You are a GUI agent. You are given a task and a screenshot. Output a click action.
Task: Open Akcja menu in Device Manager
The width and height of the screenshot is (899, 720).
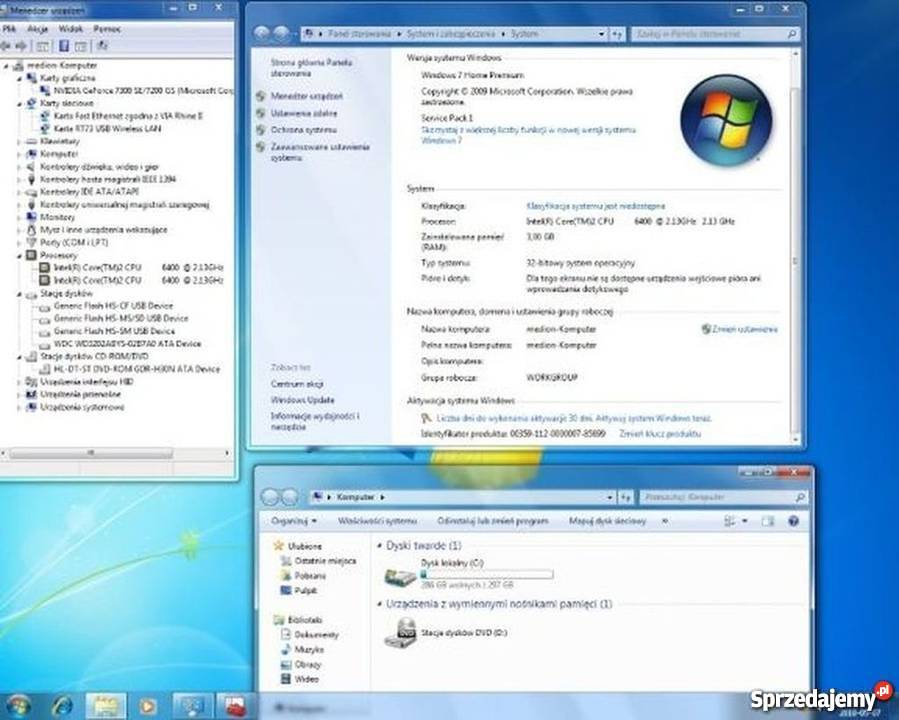click(38, 29)
